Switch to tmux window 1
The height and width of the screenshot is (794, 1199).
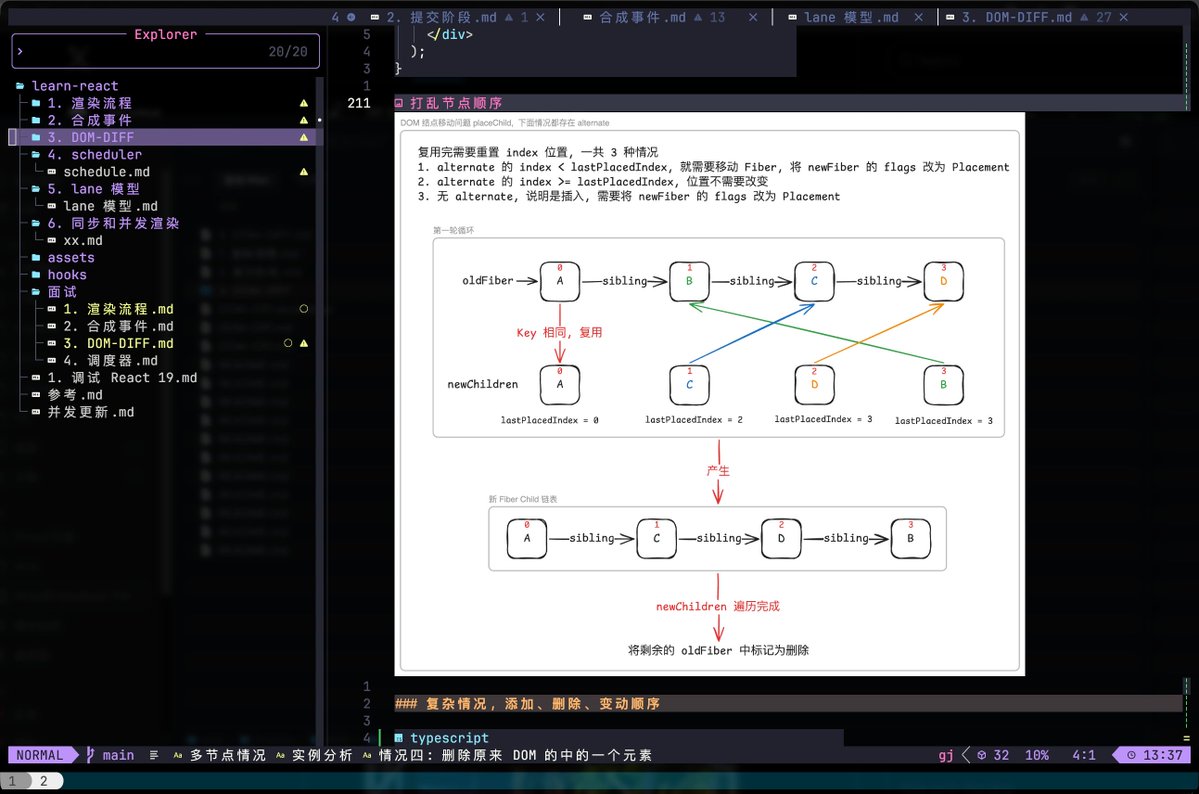coord(12,781)
